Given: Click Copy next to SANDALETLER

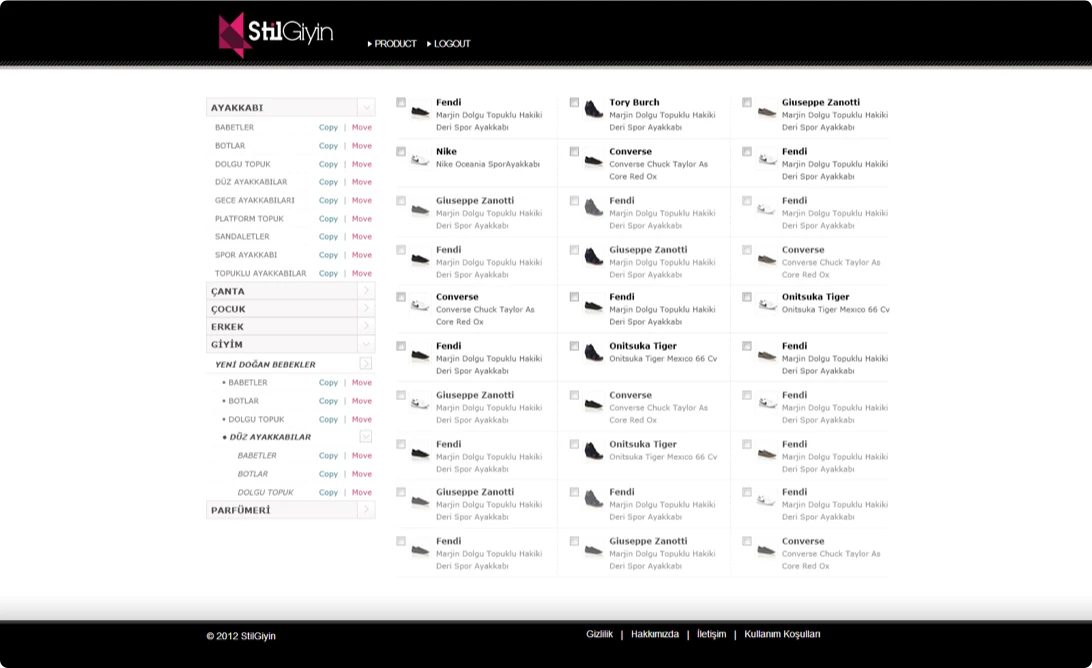Looking at the screenshot, I should [328, 237].
